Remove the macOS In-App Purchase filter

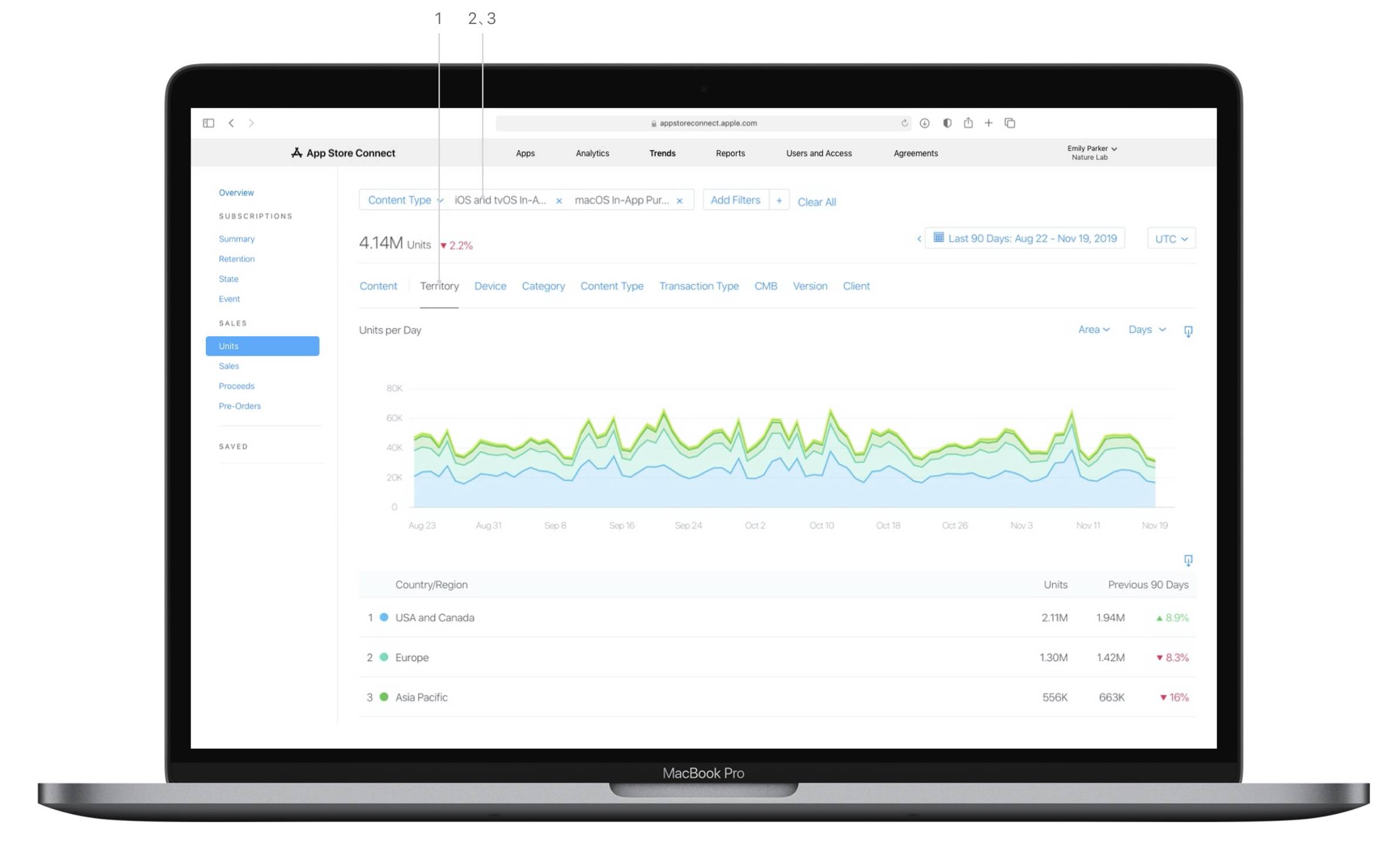pos(679,201)
